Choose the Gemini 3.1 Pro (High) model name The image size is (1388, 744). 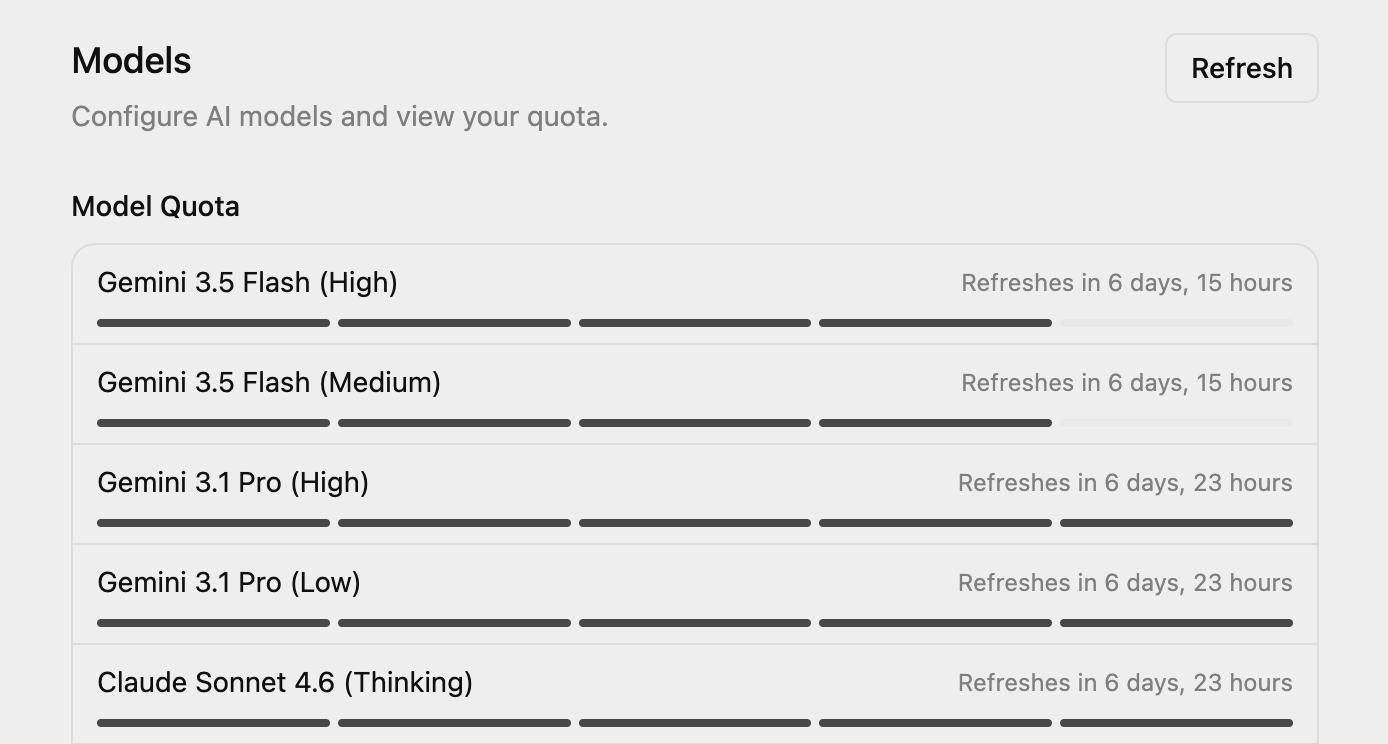(x=233, y=483)
